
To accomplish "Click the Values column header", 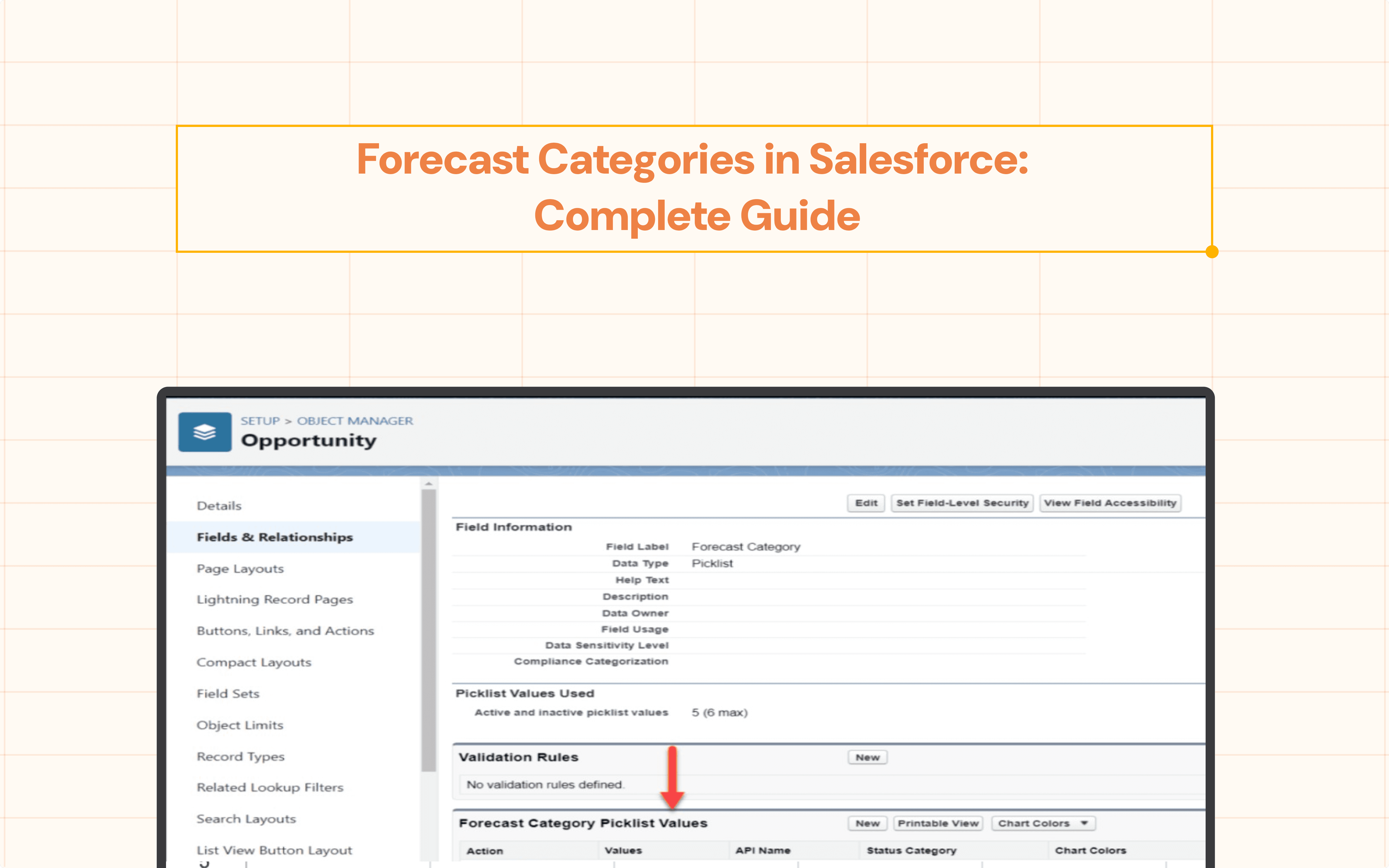I will [x=623, y=851].
